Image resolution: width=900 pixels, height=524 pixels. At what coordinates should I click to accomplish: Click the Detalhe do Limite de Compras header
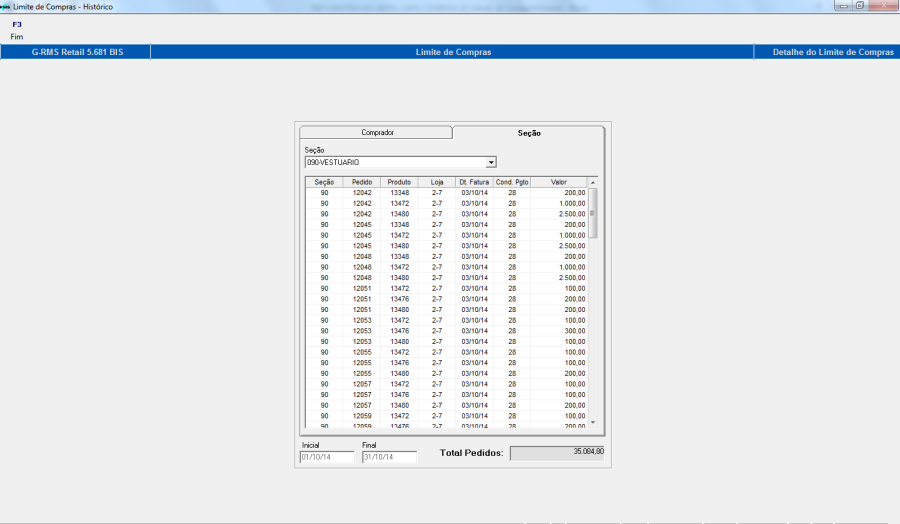tap(833, 52)
